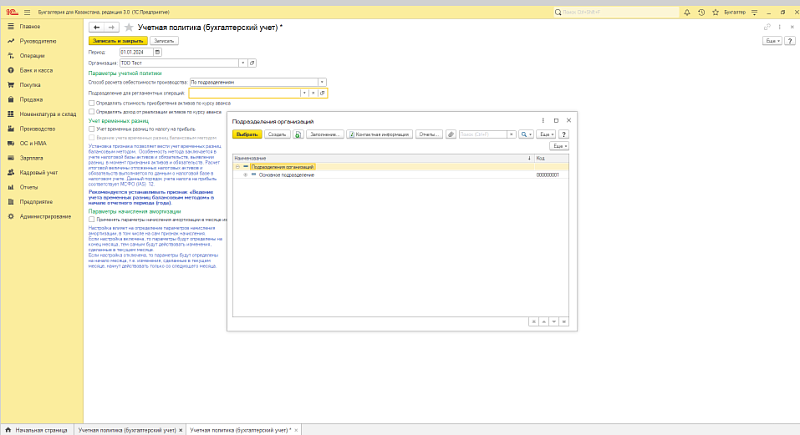
Task: Enable Учет временных разниц по налогу на прибыль
Action: tap(92, 129)
